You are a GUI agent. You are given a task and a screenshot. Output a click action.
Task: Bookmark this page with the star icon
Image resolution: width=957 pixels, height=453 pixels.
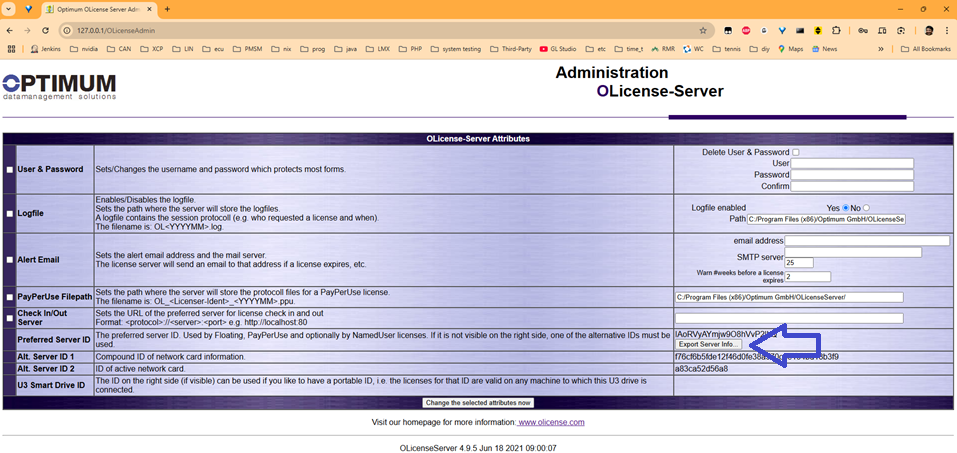point(702,30)
